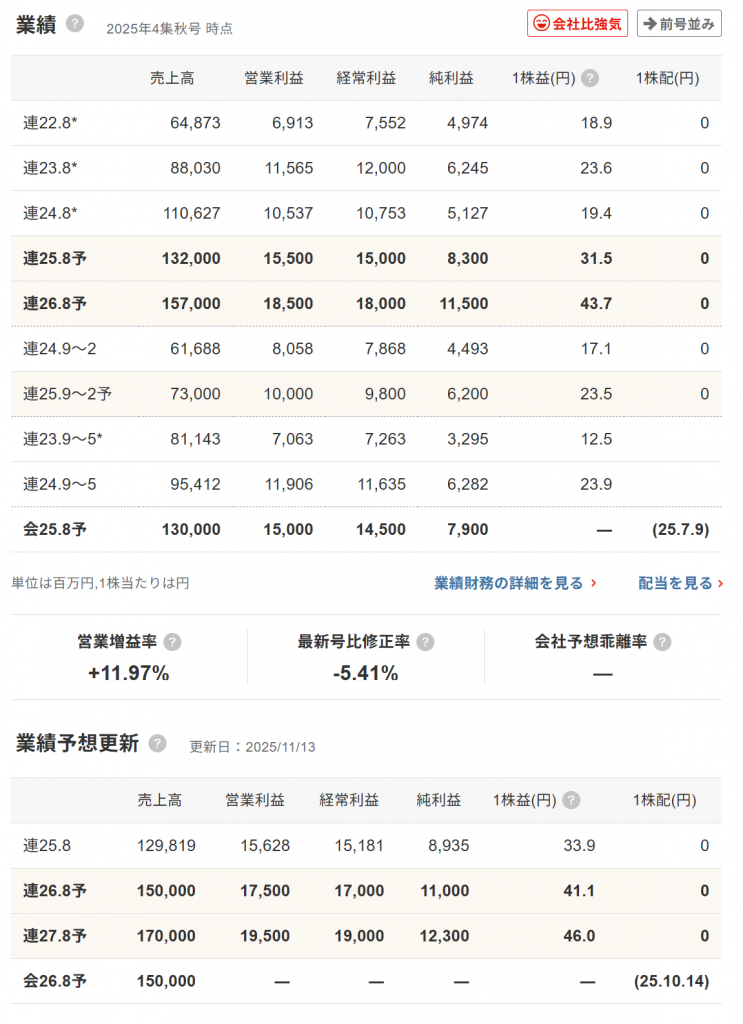Select the 連24.9〜5 row label
Screen dimensions: 743x1024
pos(58,484)
